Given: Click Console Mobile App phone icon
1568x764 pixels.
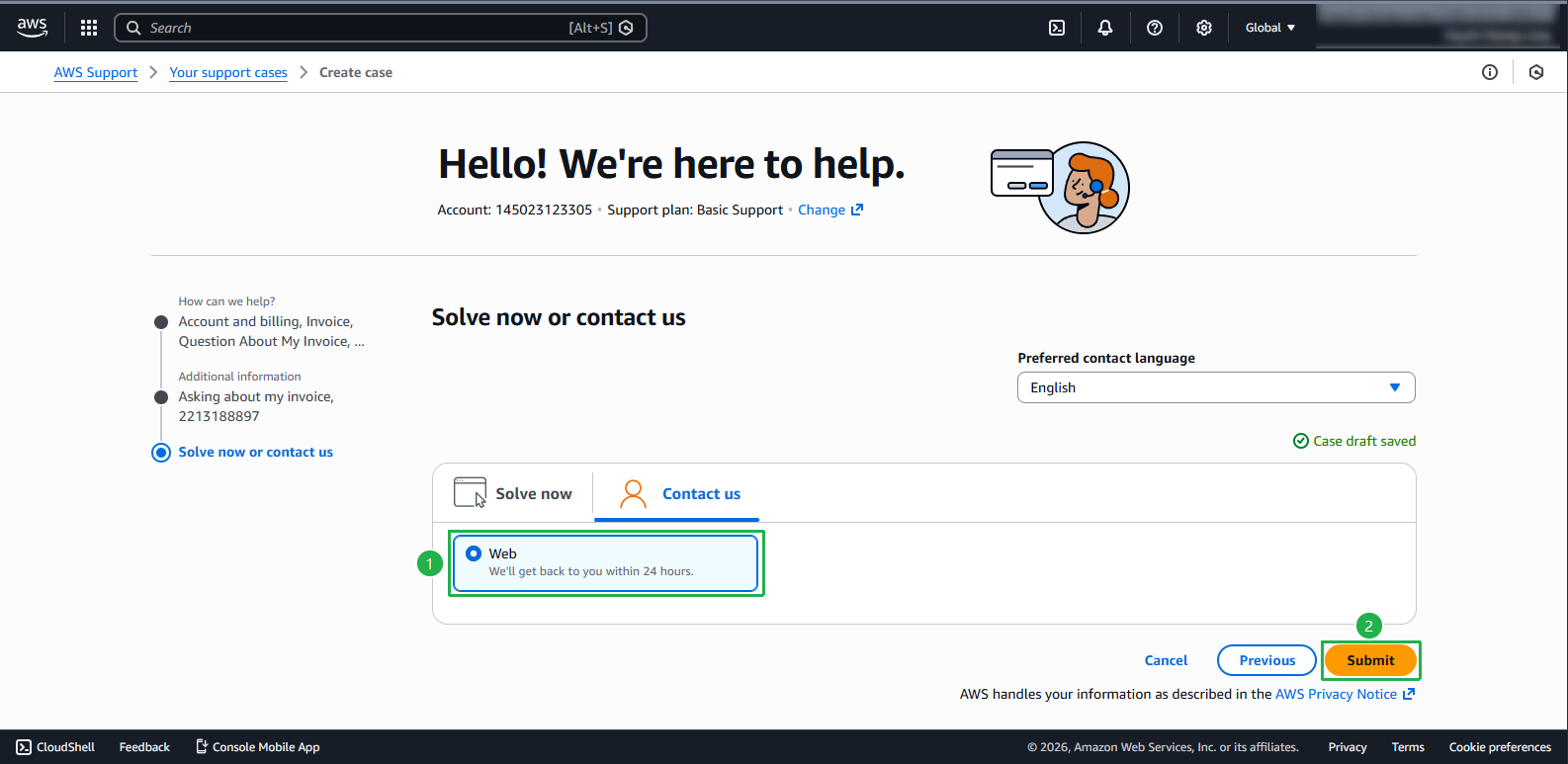Looking at the screenshot, I should (x=202, y=747).
